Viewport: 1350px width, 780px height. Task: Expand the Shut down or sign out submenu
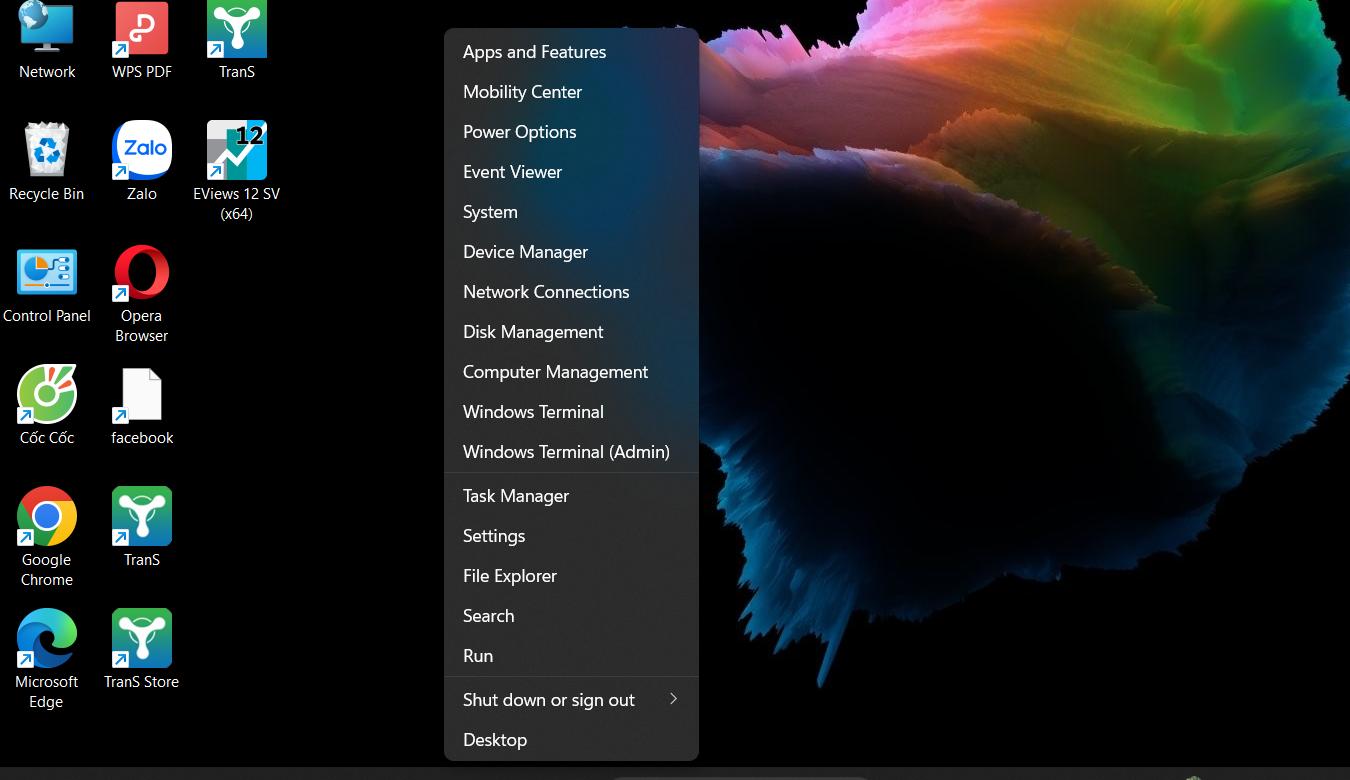coord(571,700)
